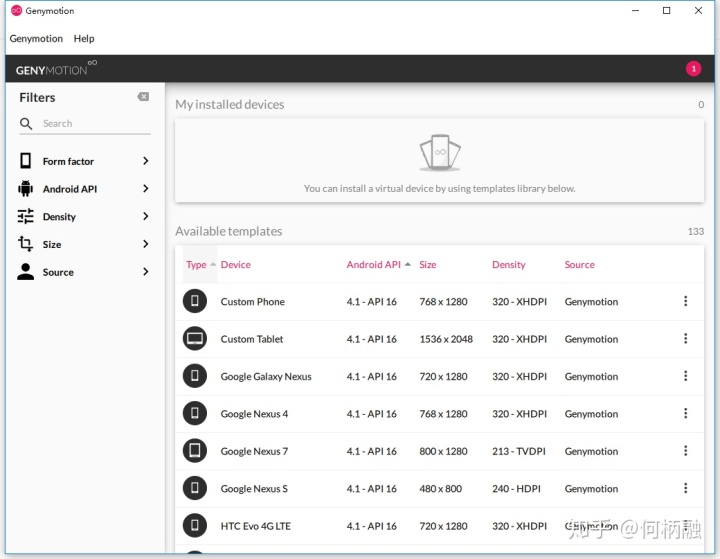Viewport: 720px width, 559px height.
Task: Select the Custom Tablet template name
Action: point(252,339)
